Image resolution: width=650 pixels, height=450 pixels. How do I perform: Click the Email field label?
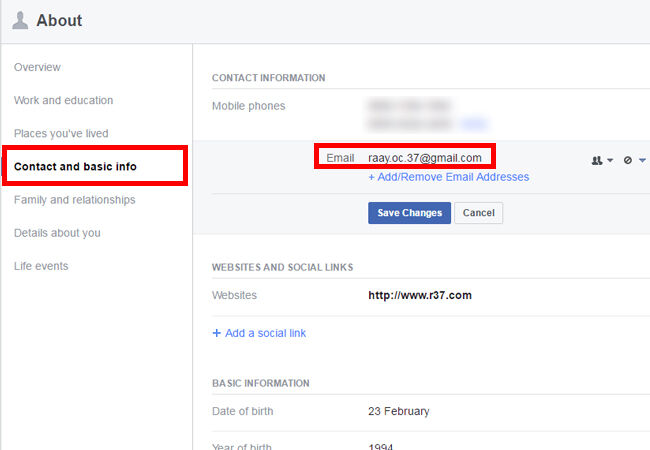click(340, 158)
